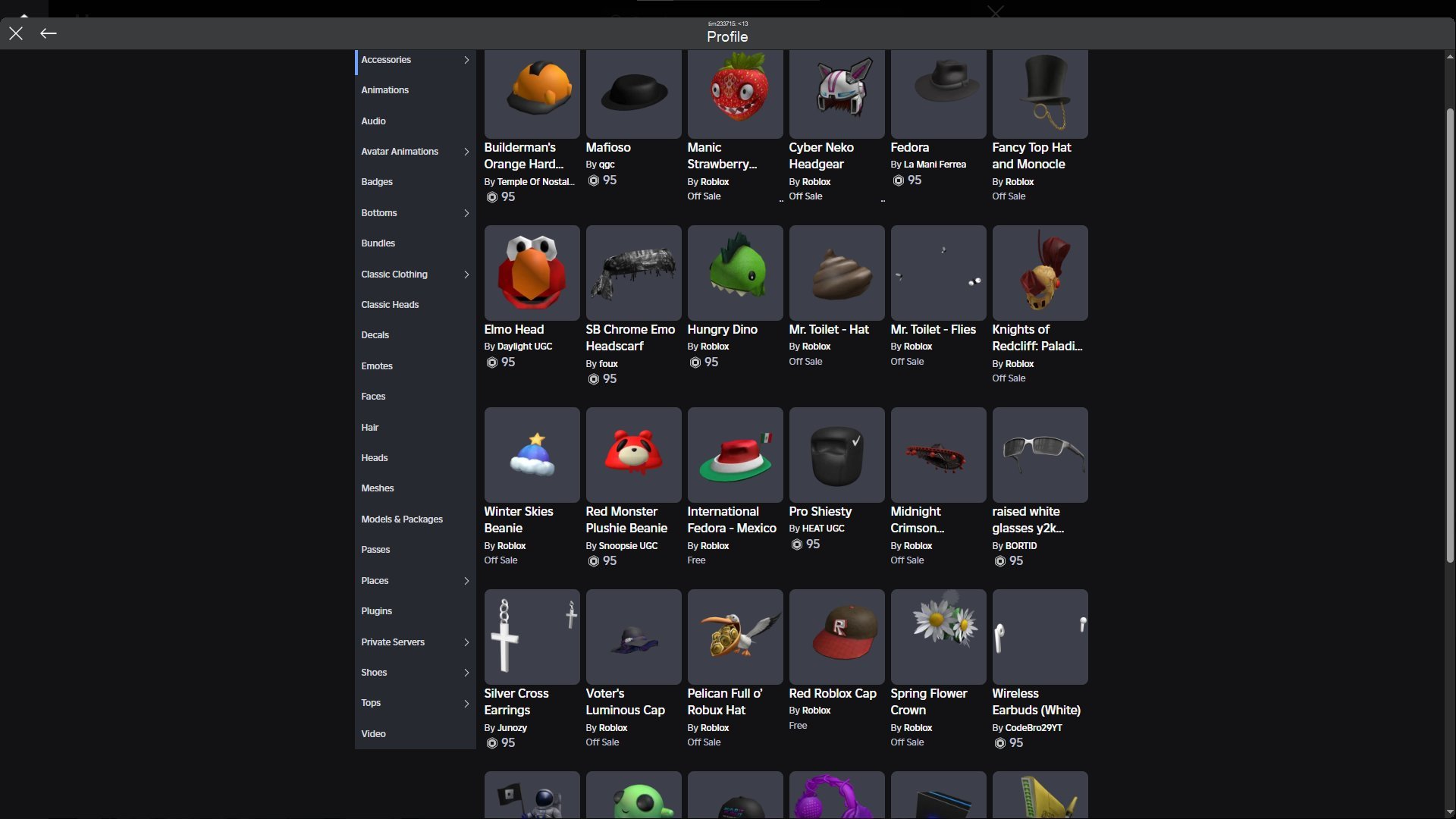Go back using the left arrow icon

[x=49, y=33]
